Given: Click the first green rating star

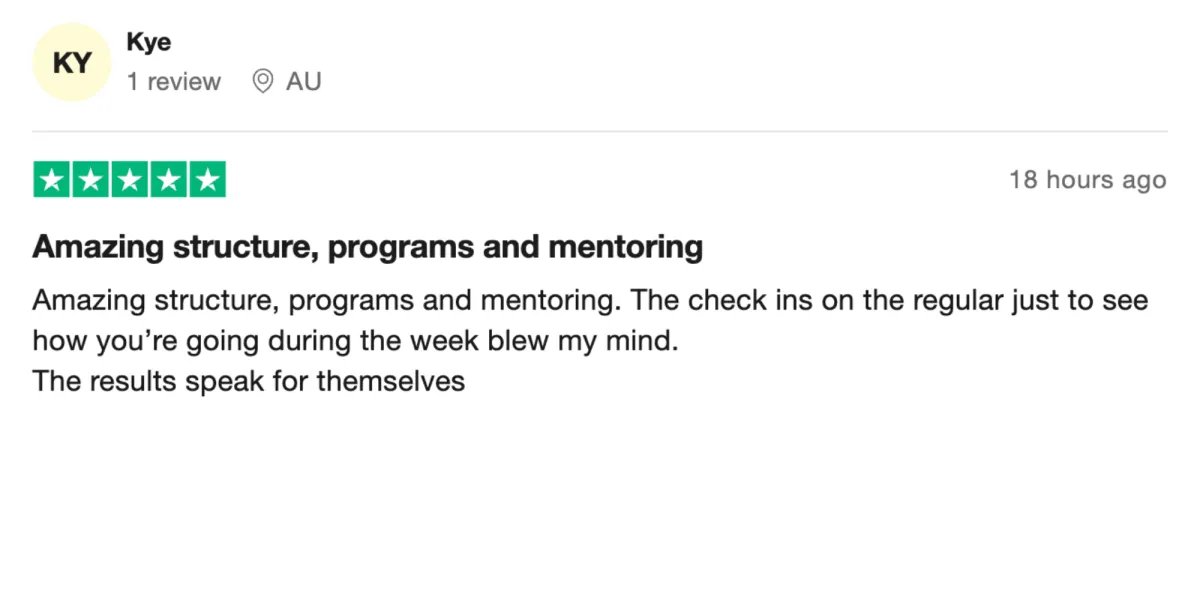Looking at the screenshot, I should click(52, 180).
